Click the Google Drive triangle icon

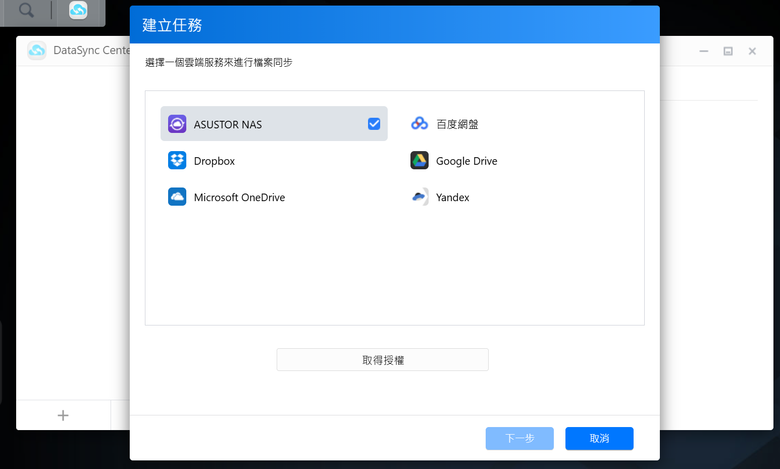419,161
